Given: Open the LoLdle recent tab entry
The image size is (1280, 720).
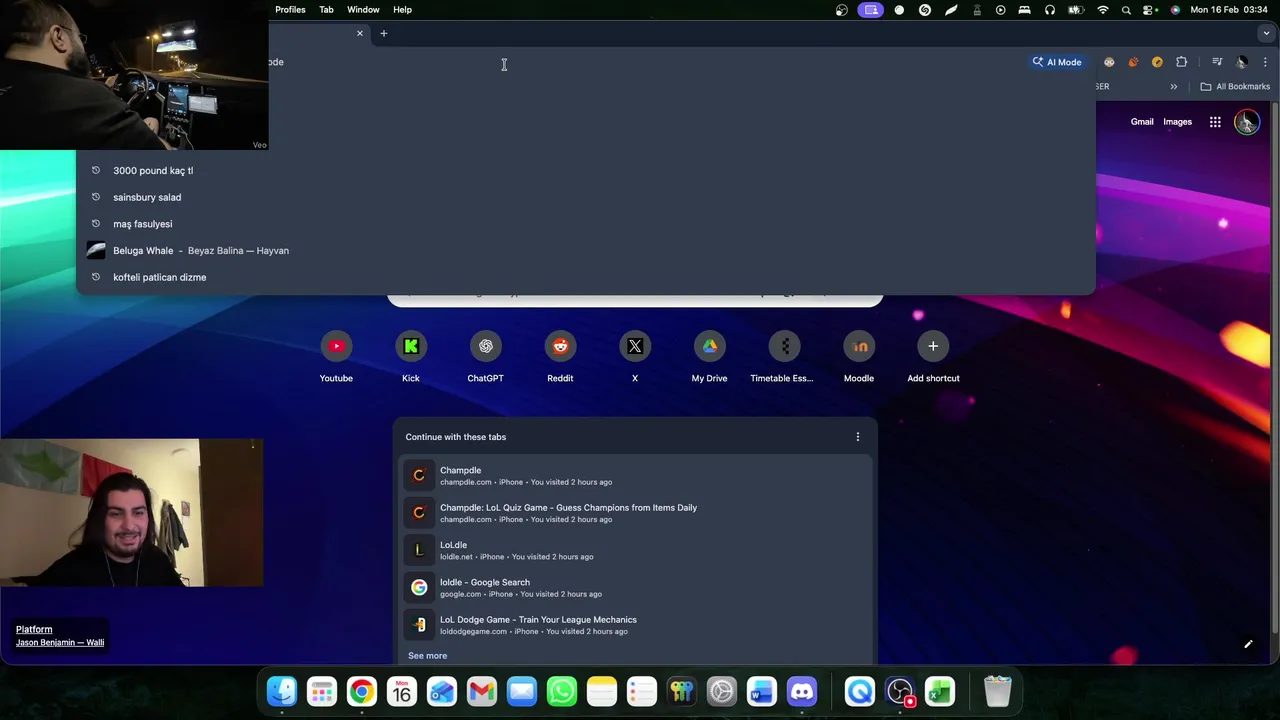Looking at the screenshot, I should pyautogui.click(x=635, y=550).
